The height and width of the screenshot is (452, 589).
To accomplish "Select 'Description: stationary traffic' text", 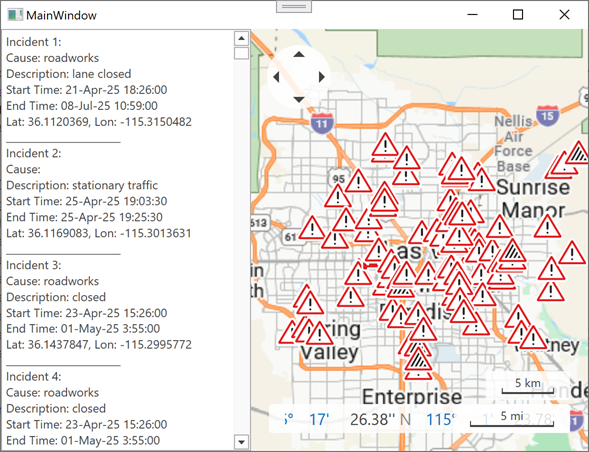I will (82, 185).
